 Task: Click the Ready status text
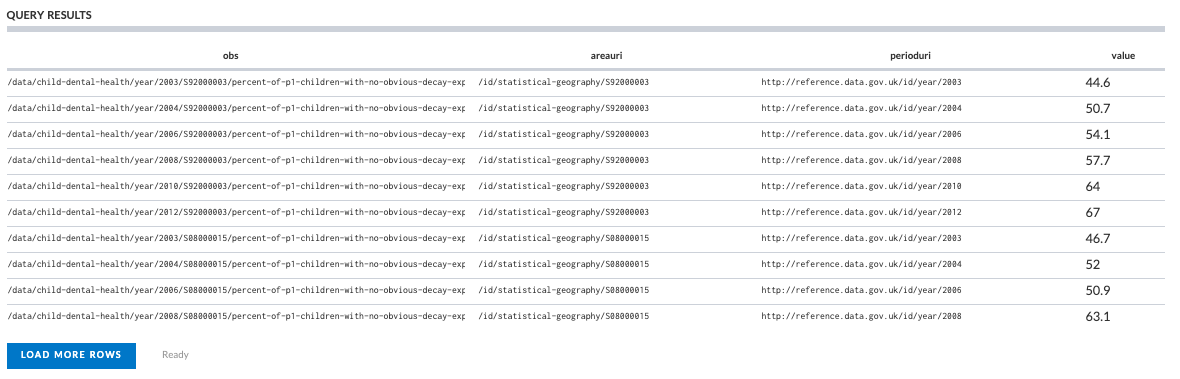click(175, 355)
